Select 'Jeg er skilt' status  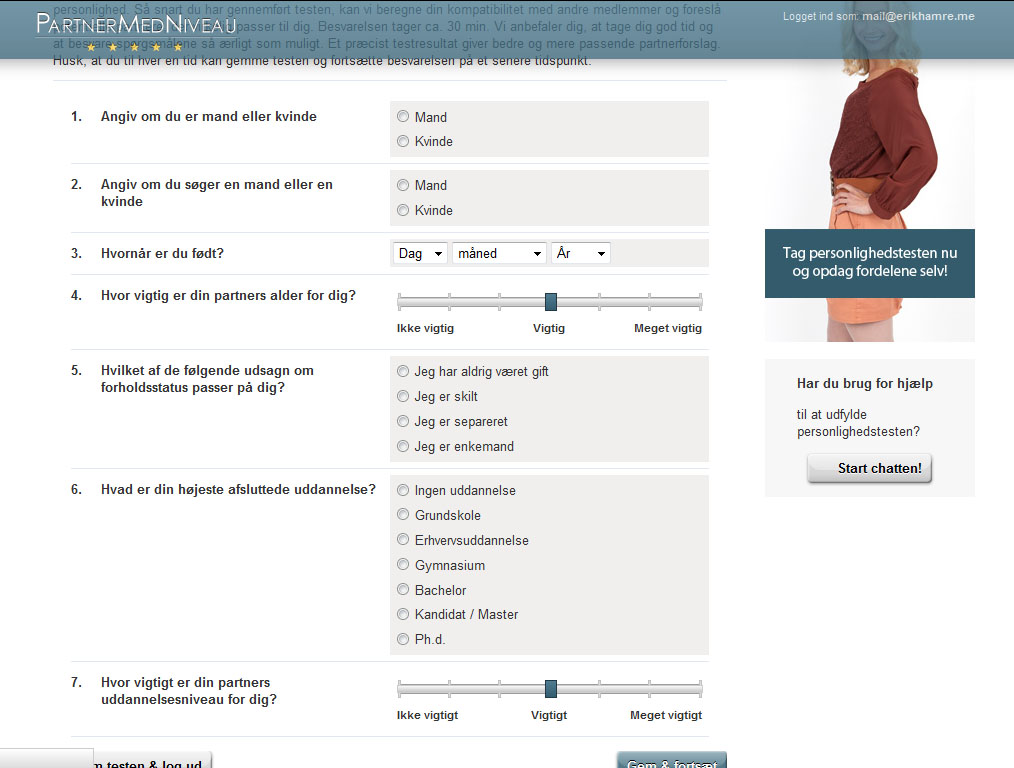tap(403, 397)
